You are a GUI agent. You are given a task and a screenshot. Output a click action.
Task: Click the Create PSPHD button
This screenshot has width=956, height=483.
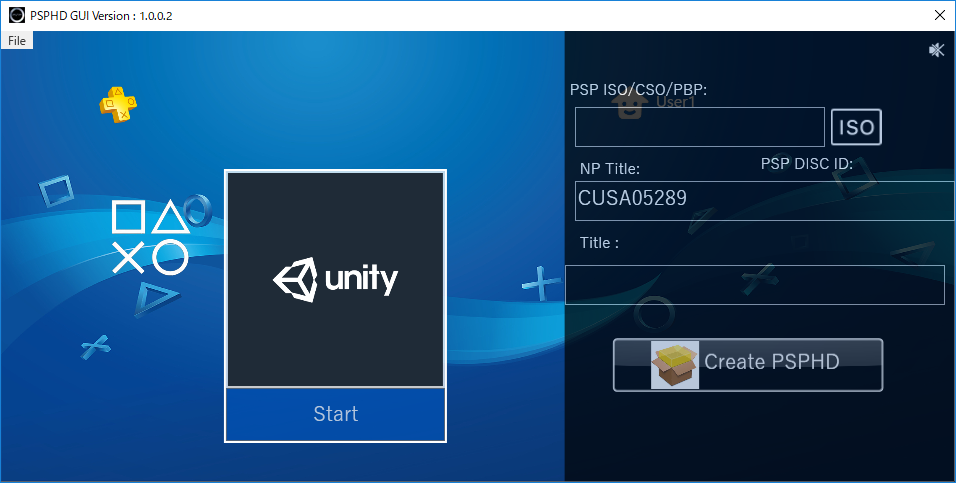[x=748, y=365]
